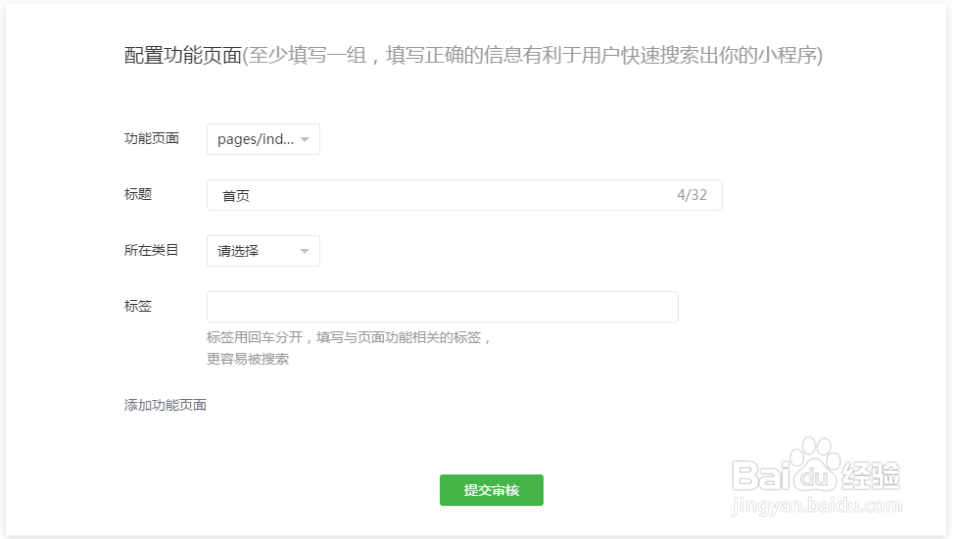Open the 所在类目 请选择 dropdown
The height and width of the screenshot is (539, 954).
pos(263,251)
